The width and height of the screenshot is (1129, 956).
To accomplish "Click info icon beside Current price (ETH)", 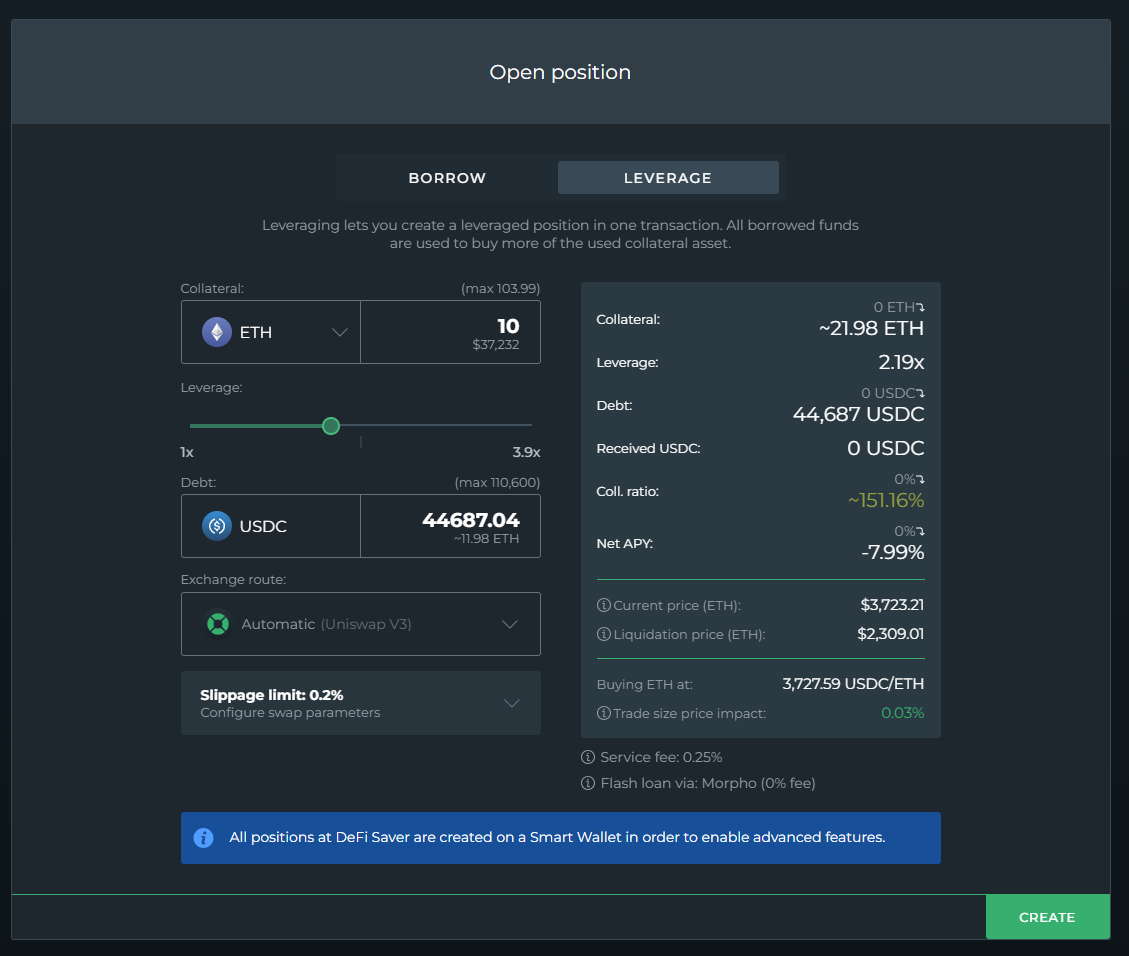I will pyautogui.click(x=603, y=605).
